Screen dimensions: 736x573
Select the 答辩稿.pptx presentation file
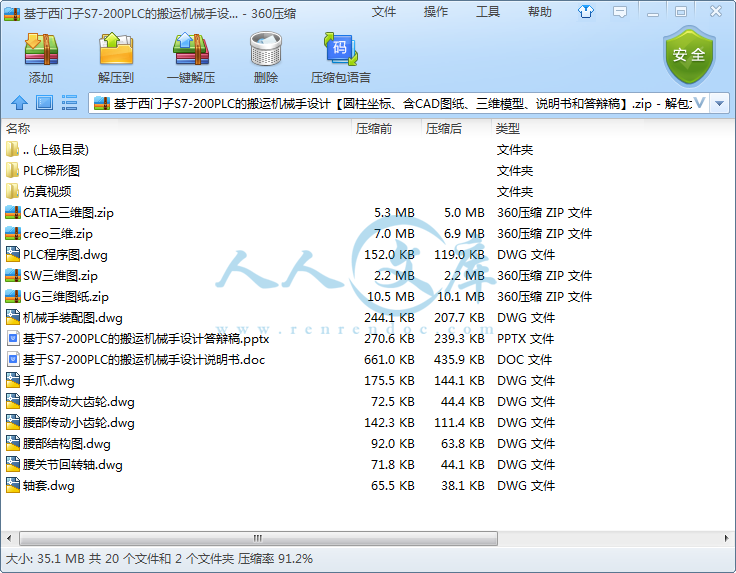pyautogui.click(x=146, y=339)
